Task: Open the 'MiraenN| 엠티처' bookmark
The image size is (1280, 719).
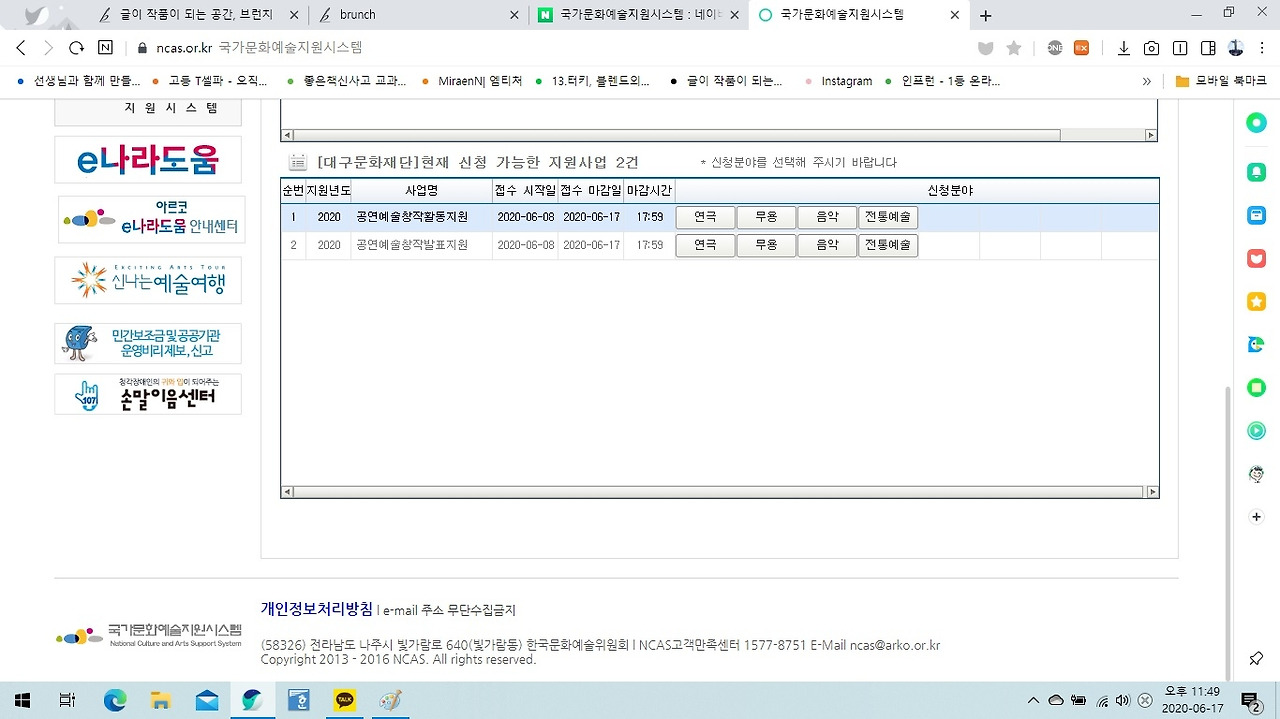Action: (x=471, y=81)
